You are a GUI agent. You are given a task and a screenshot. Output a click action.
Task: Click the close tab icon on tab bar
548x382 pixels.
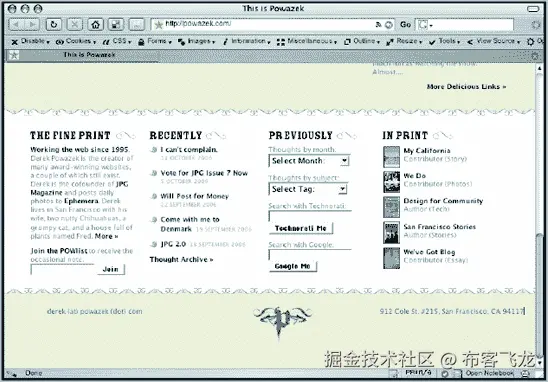[535, 55]
